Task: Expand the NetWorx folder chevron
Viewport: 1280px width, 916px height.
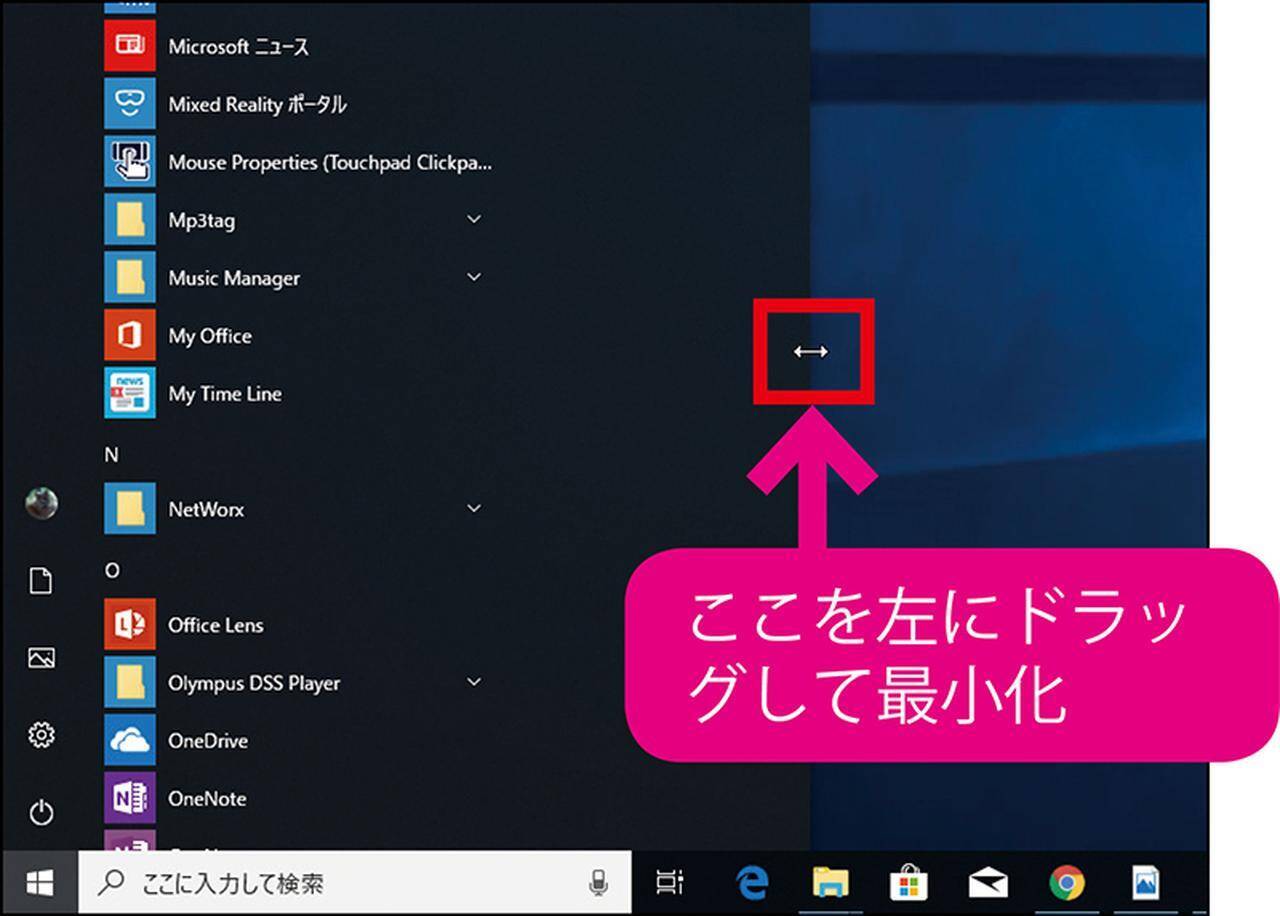Action: click(474, 509)
